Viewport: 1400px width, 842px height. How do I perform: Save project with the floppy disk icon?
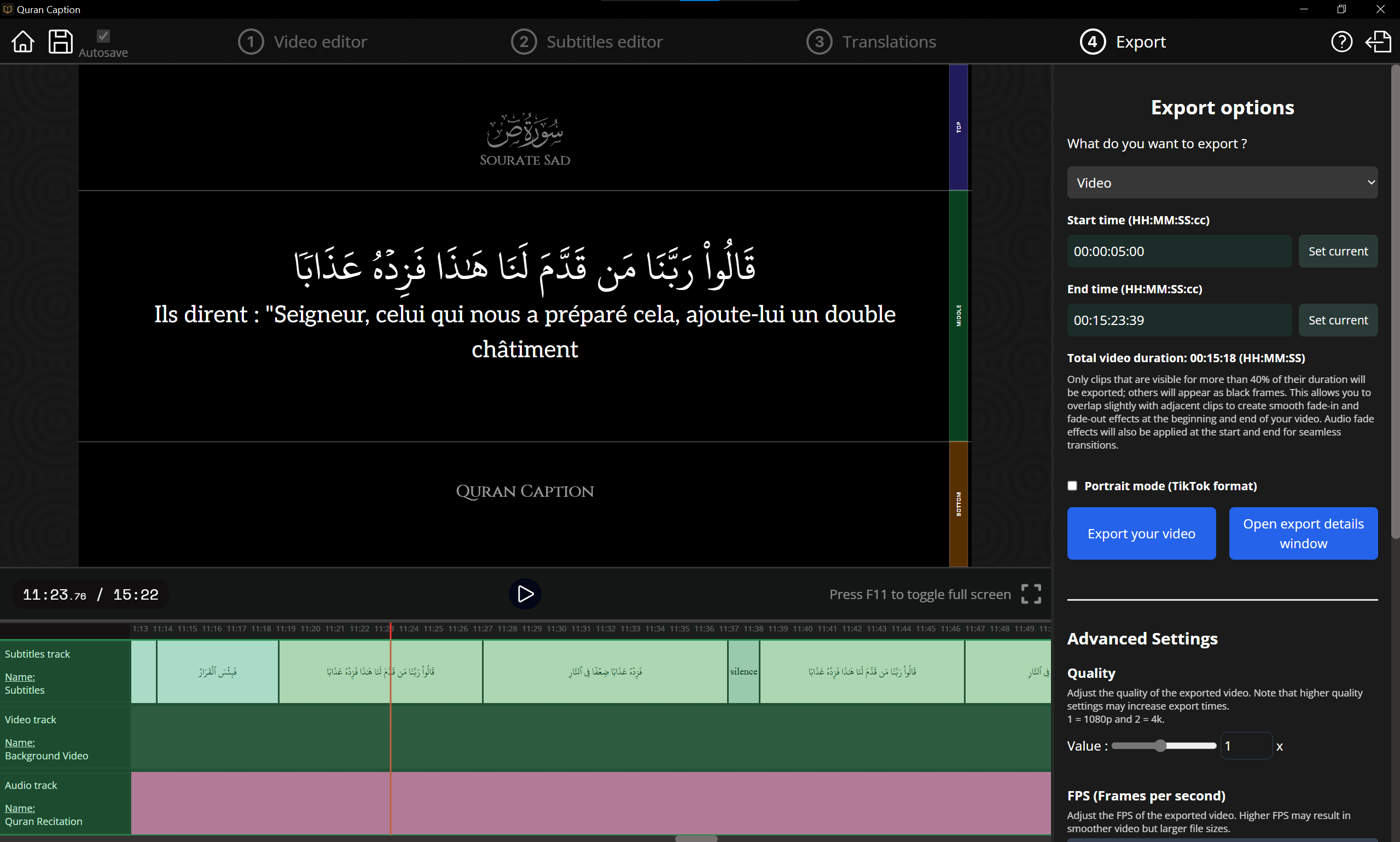[60, 42]
